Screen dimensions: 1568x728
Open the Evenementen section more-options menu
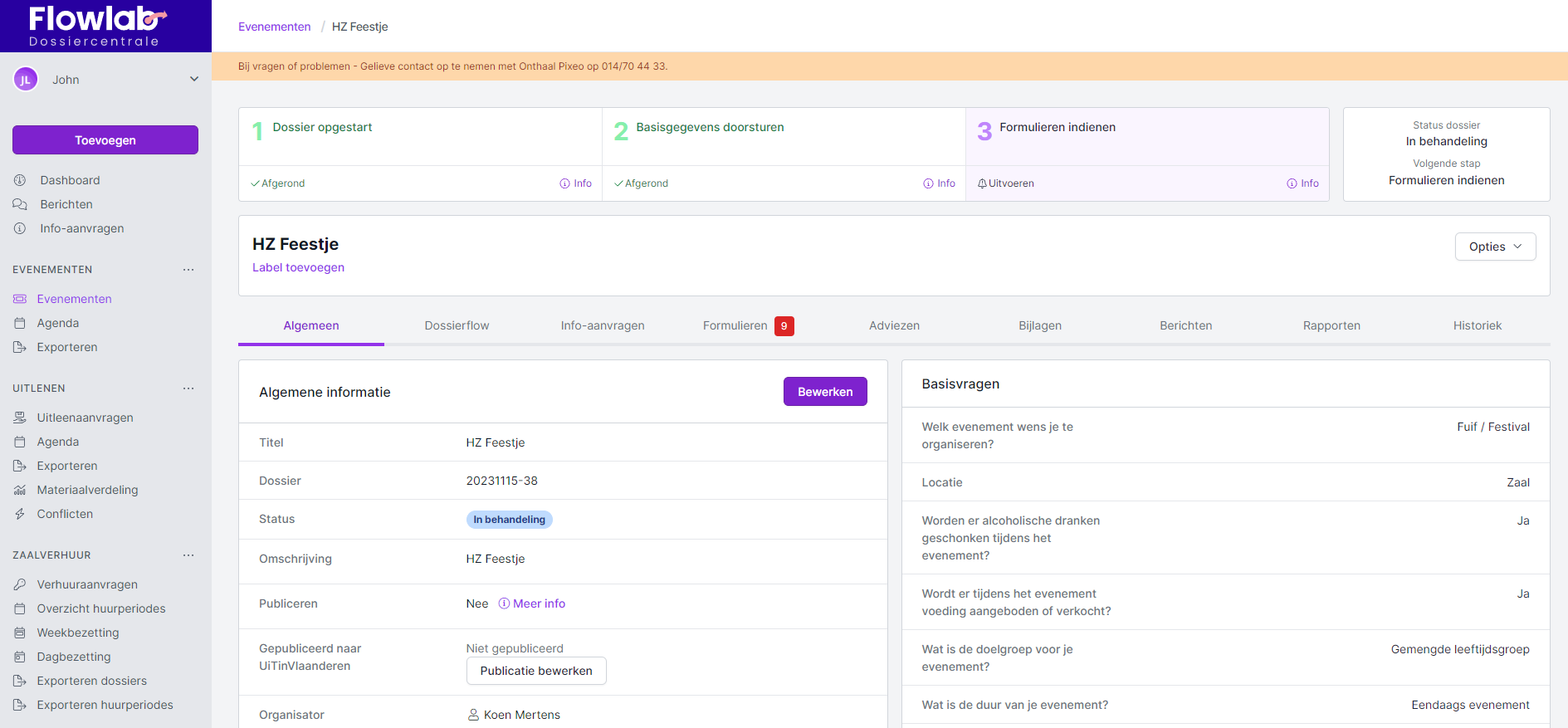pyautogui.click(x=188, y=270)
